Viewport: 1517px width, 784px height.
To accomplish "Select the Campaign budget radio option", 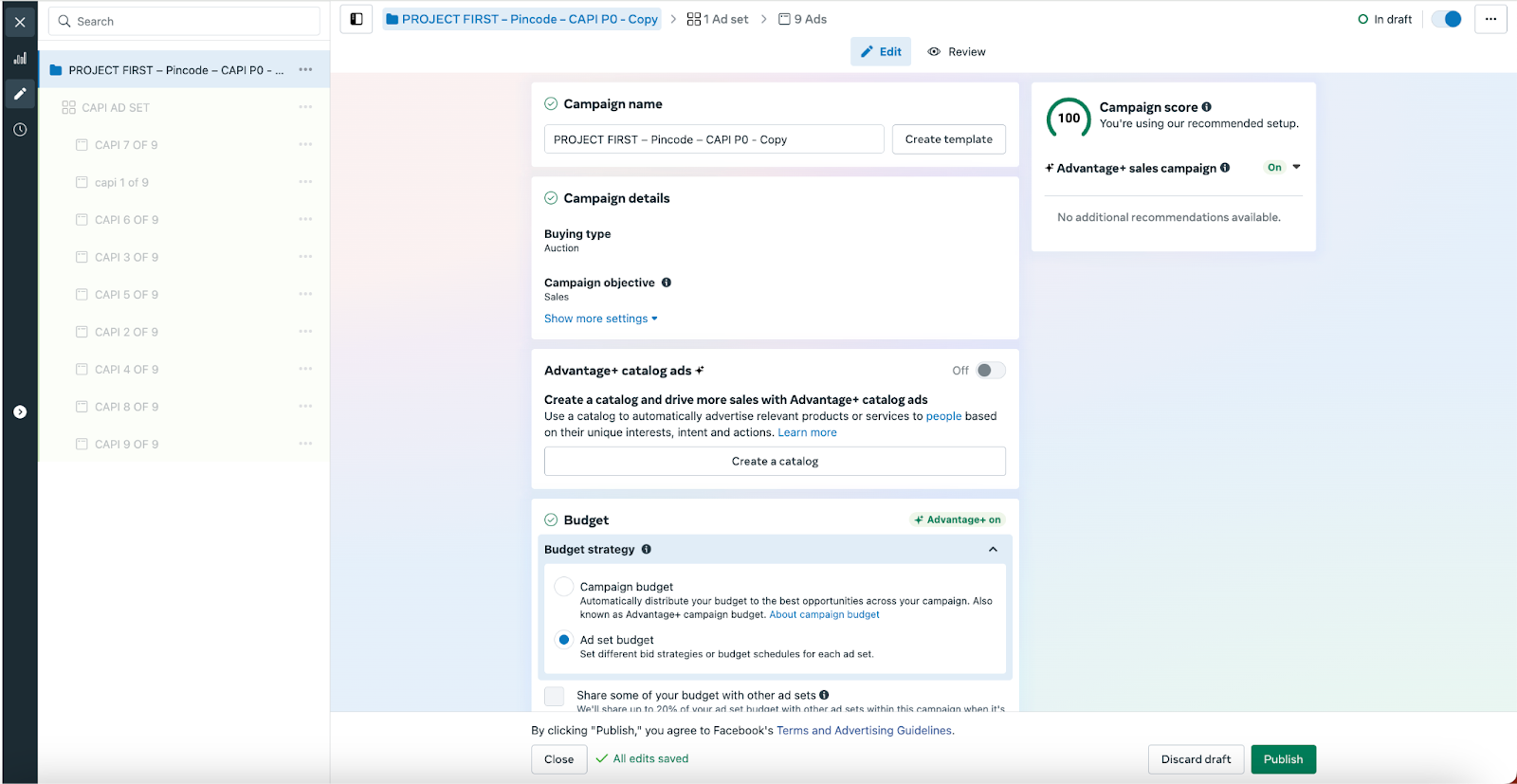I will coord(564,587).
